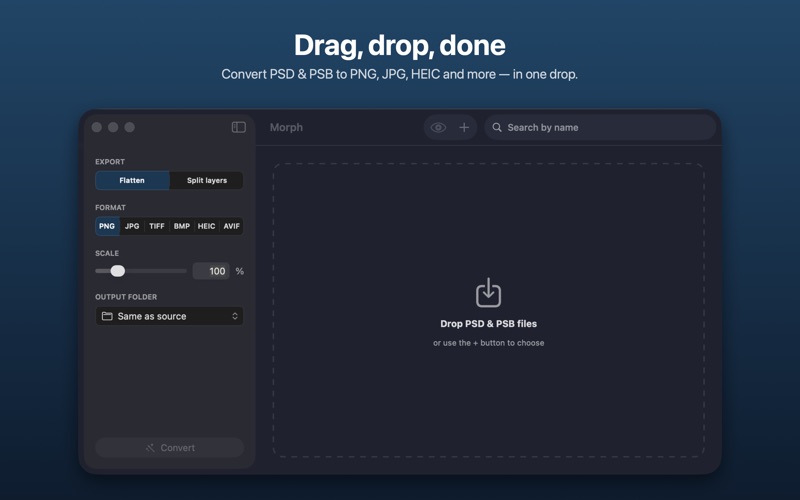This screenshot has width=800, height=500.
Task: Click the Drop PSD & PSB files text
Action: coord(489,323)
